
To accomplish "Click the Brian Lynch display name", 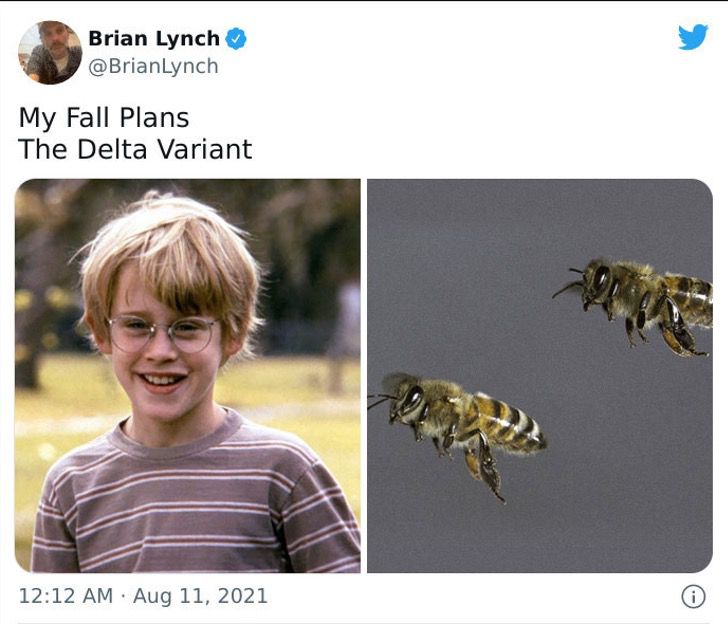I will pyautogui.click(x=154, y=39).
